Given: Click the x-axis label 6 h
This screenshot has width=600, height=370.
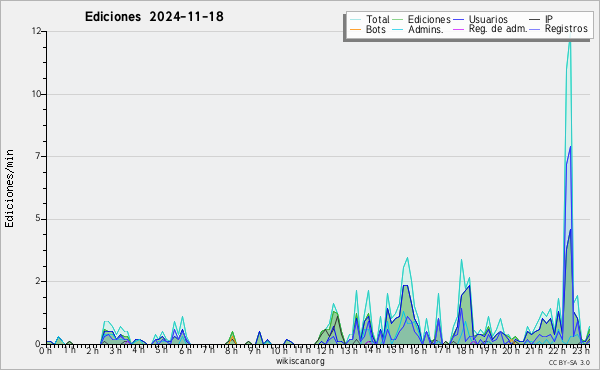Looking at the screenshot, I should click(186, 350).
